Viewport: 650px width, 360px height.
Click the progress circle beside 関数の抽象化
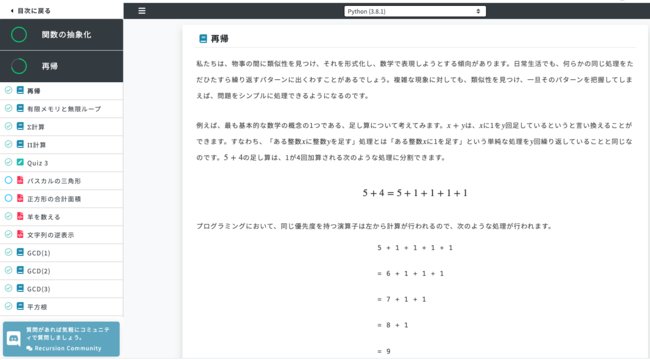click(x=19, y=35)
